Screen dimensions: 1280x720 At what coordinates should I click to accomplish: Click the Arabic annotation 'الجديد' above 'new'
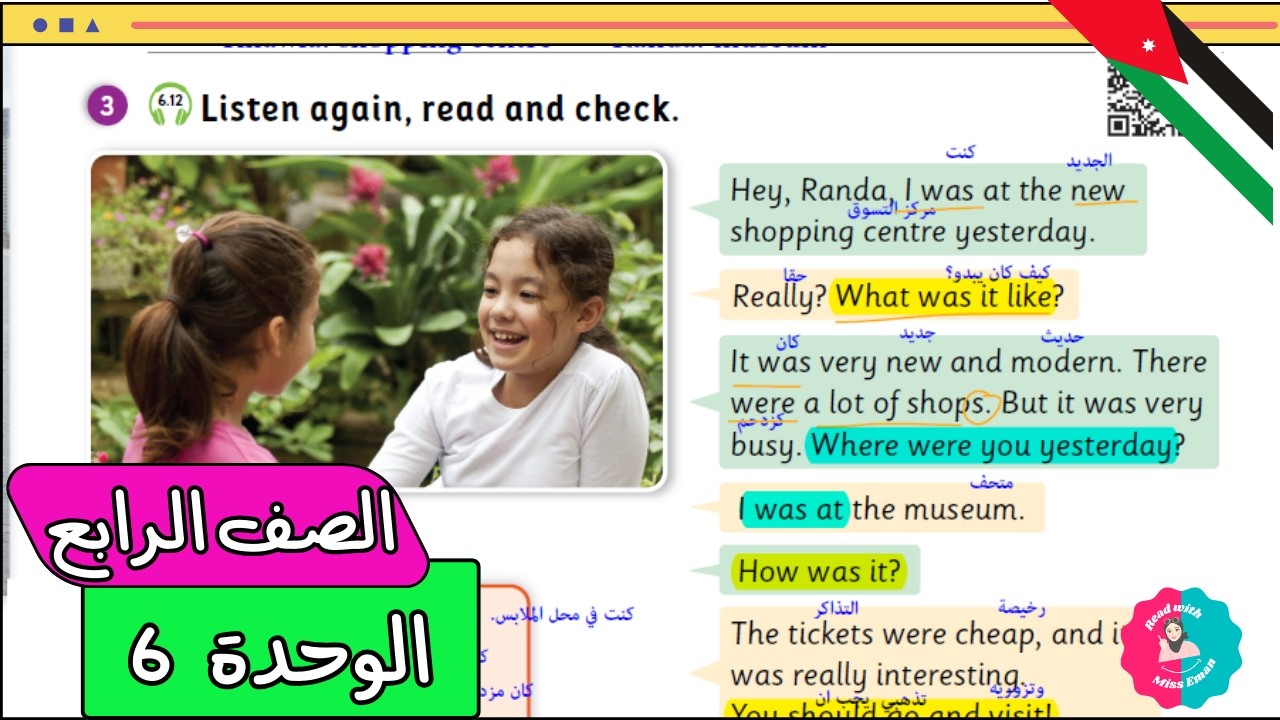pos(1089,160)
